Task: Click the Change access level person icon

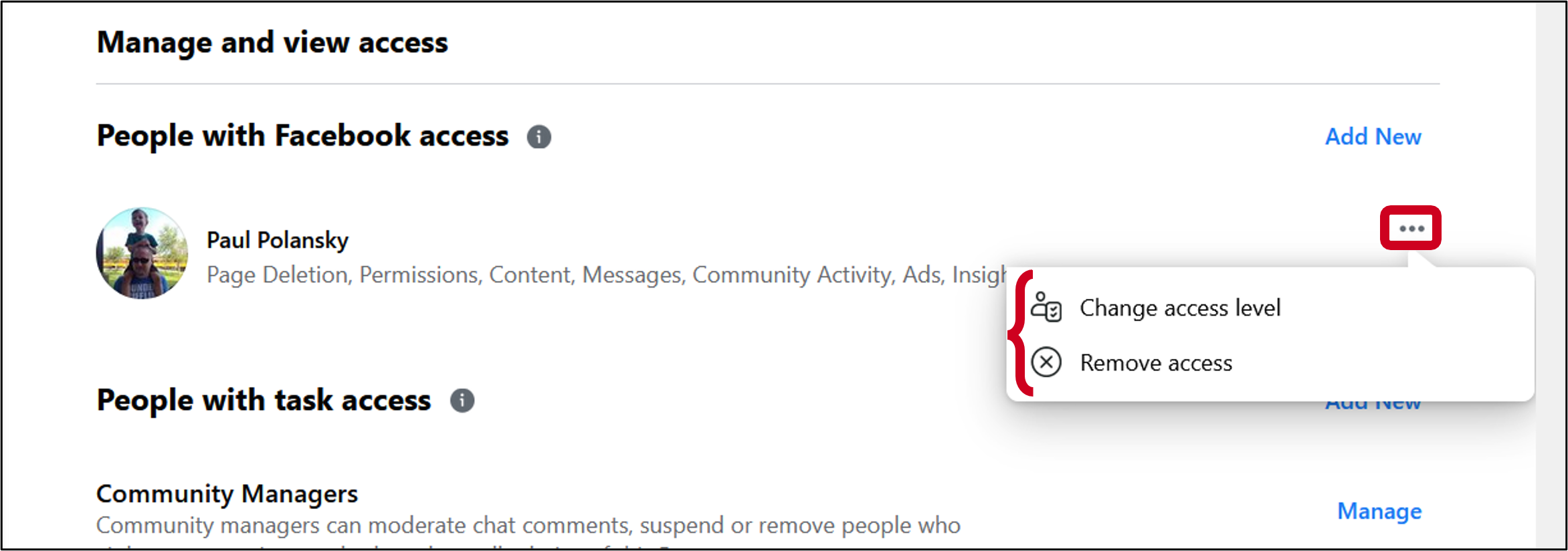Action: [x=1046, y=308]
